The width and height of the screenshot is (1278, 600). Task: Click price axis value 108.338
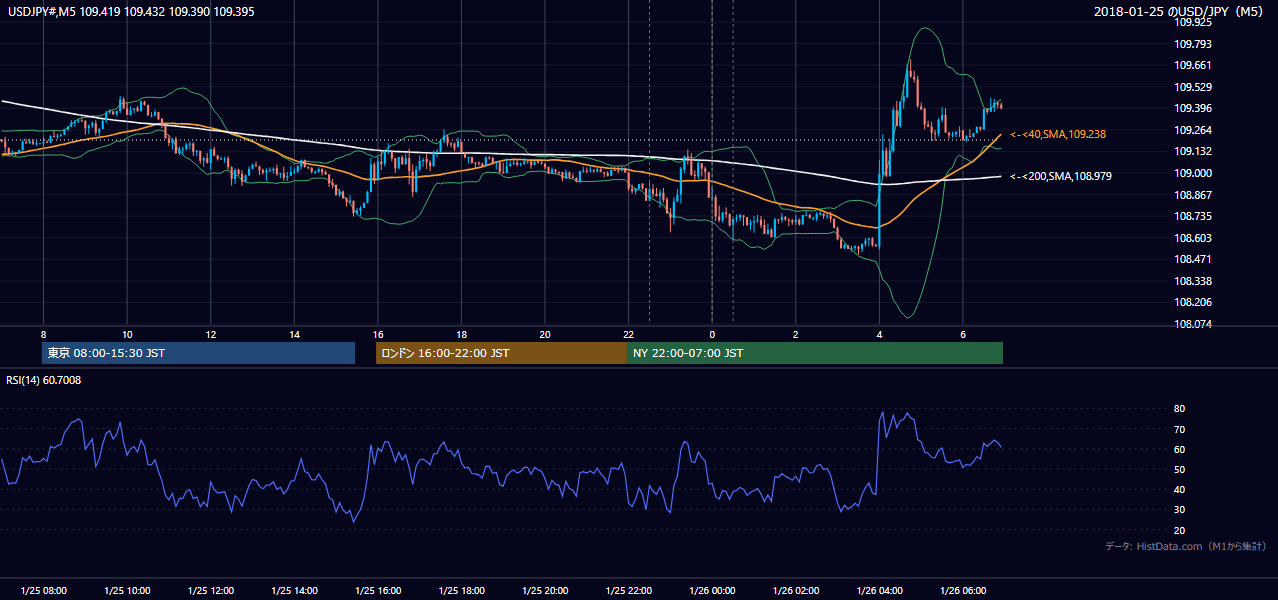1192,281
